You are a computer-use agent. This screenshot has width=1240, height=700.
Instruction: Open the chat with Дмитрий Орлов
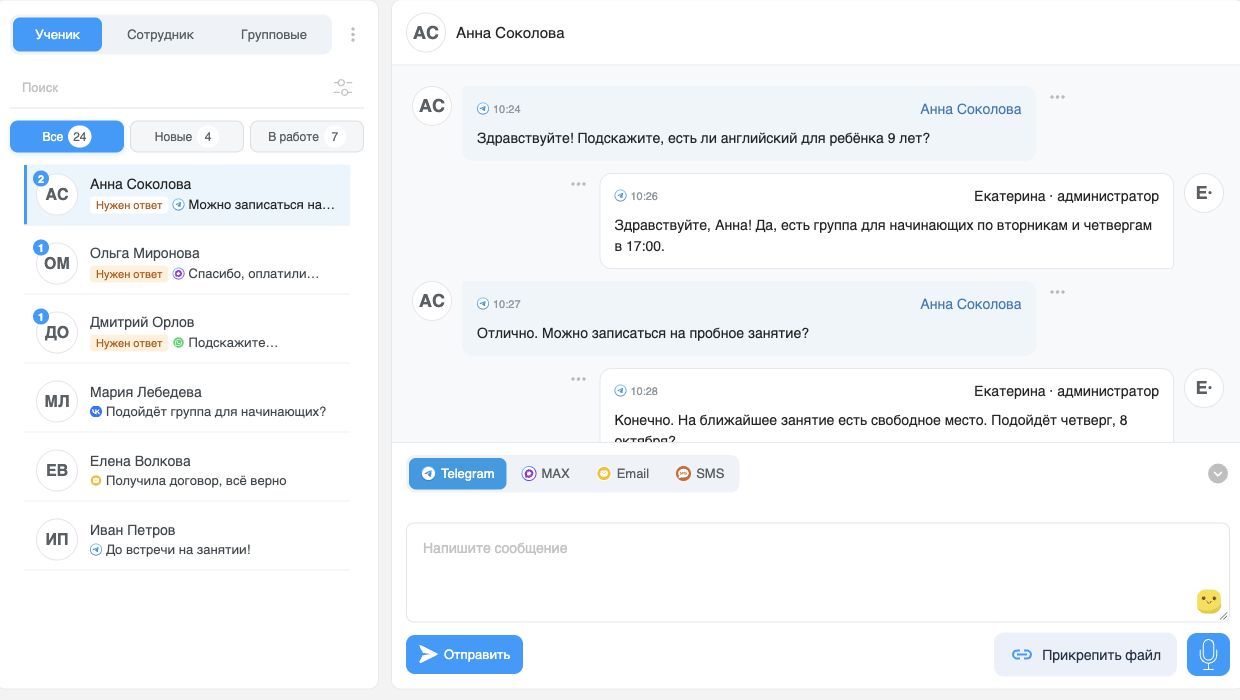click(187, 332)
